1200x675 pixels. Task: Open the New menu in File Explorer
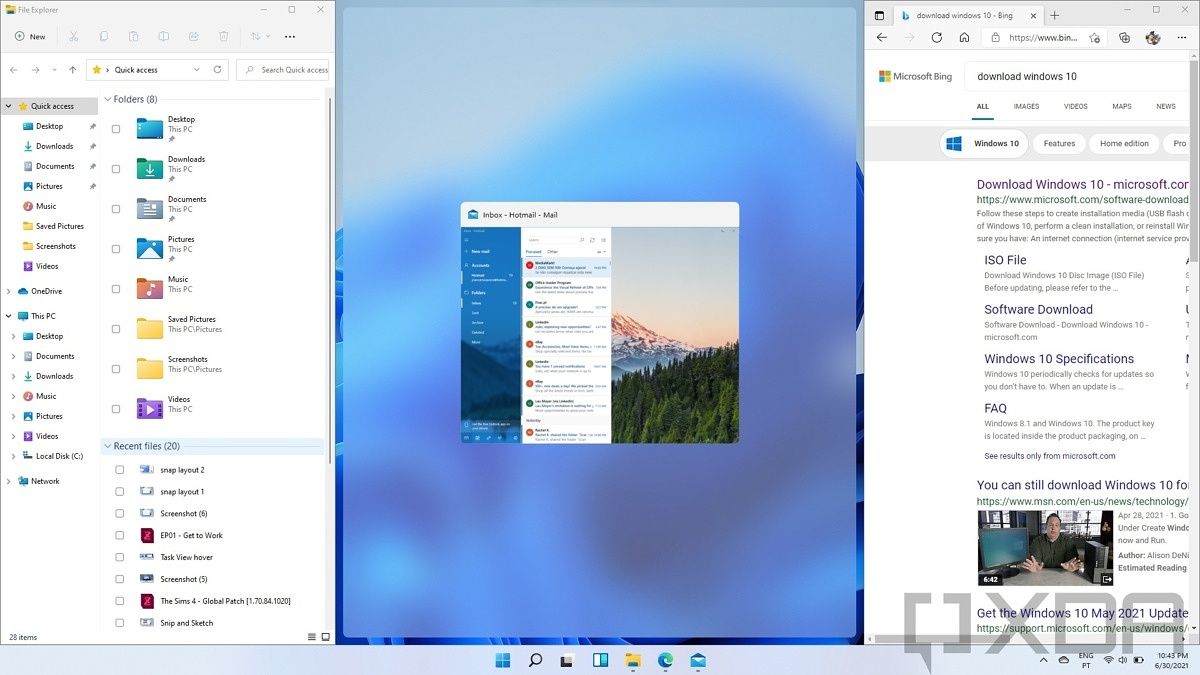coord(30,36)
